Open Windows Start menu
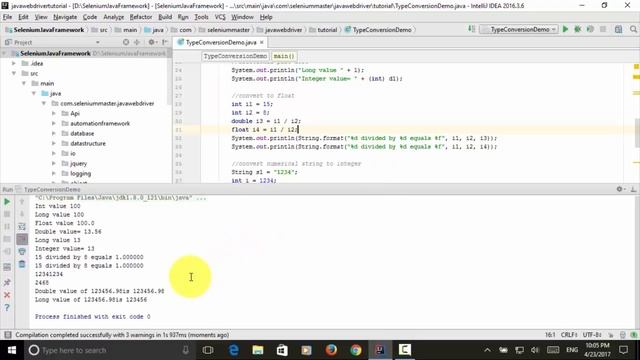Image resolution: width=640 pixels, height=360 pixels. point(12,350)
